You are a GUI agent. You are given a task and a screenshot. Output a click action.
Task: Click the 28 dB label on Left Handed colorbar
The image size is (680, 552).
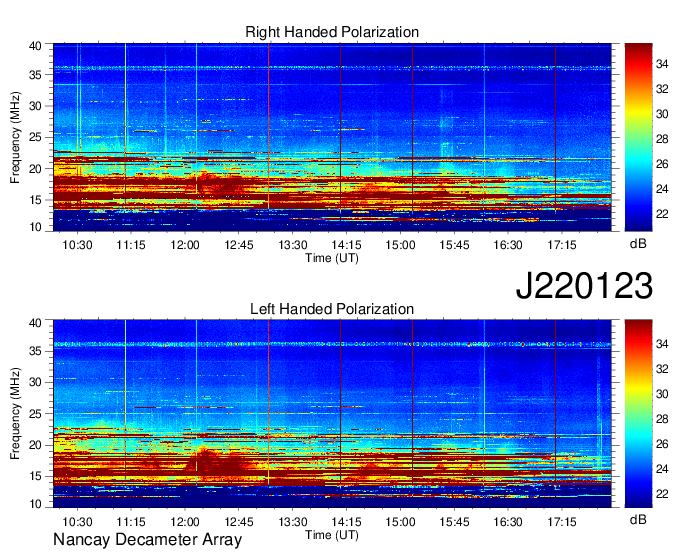click(x=662, y=419)
